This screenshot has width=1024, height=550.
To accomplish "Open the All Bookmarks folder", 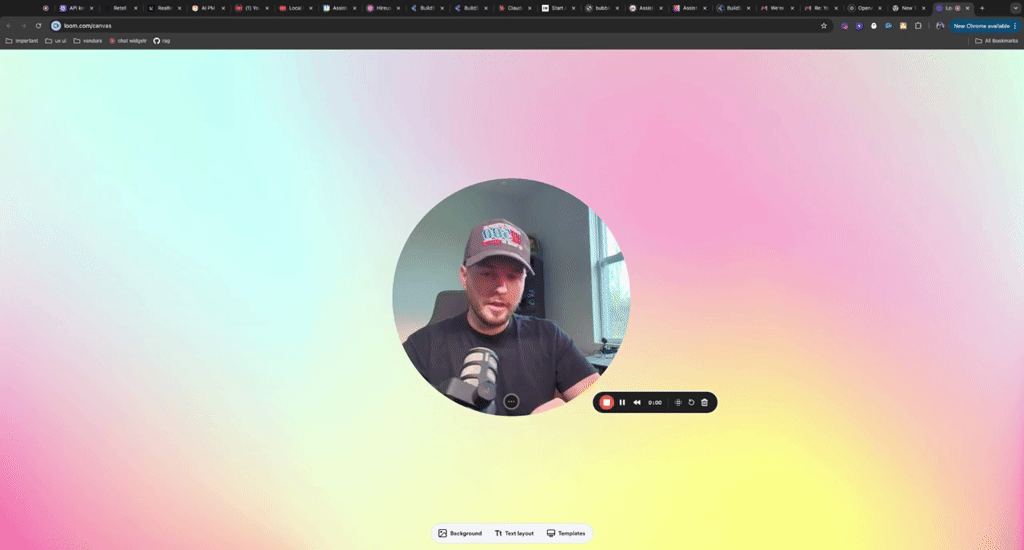I will (996, 40).
